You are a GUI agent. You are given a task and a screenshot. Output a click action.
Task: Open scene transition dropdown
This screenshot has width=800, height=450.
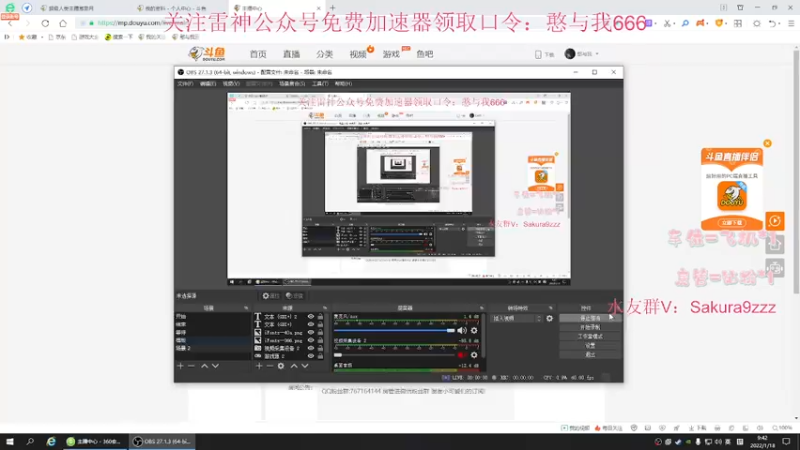516,318
